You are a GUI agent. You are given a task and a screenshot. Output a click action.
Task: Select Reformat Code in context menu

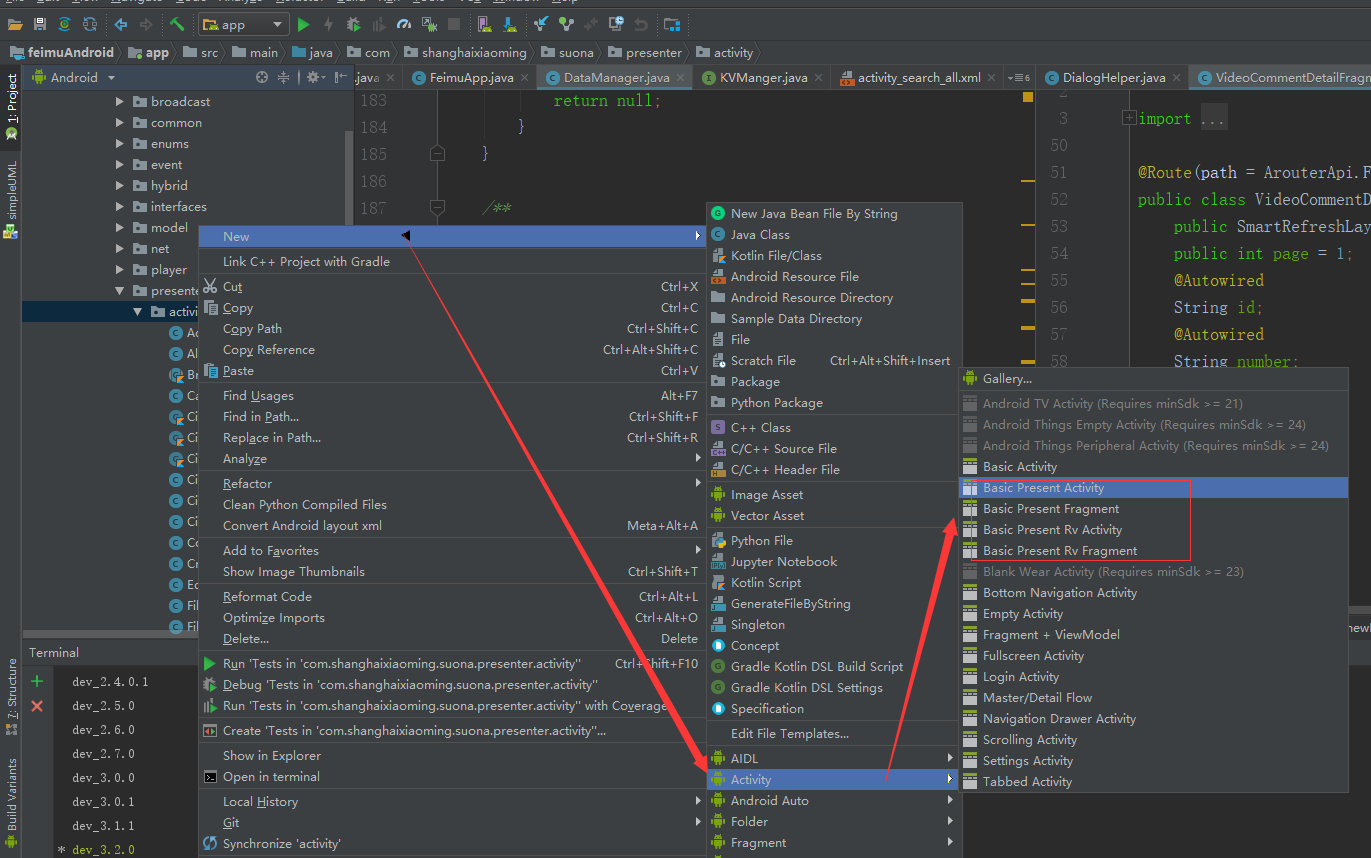point(452,597)
